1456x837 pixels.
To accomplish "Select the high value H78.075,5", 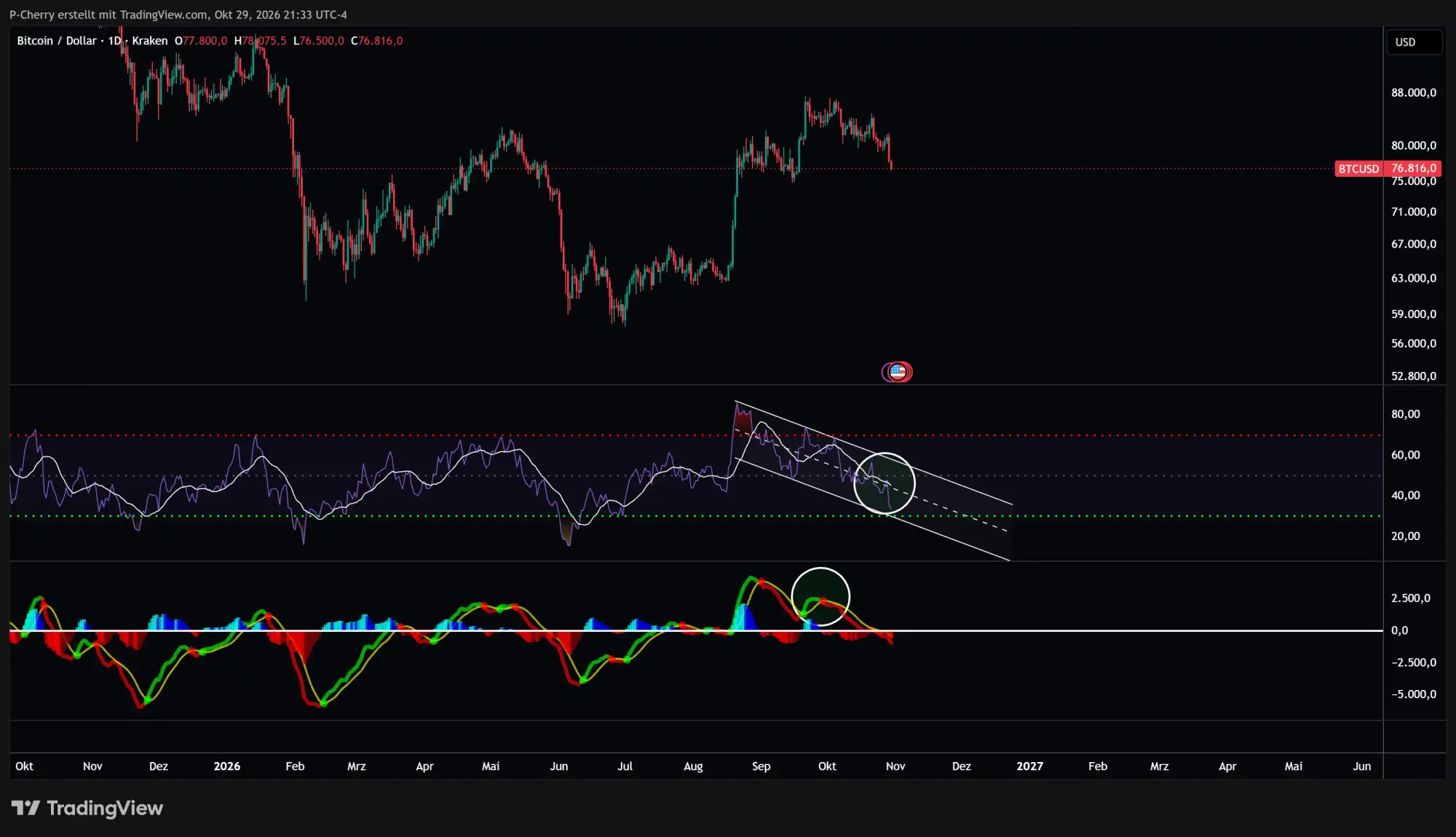I will (261, 41).
